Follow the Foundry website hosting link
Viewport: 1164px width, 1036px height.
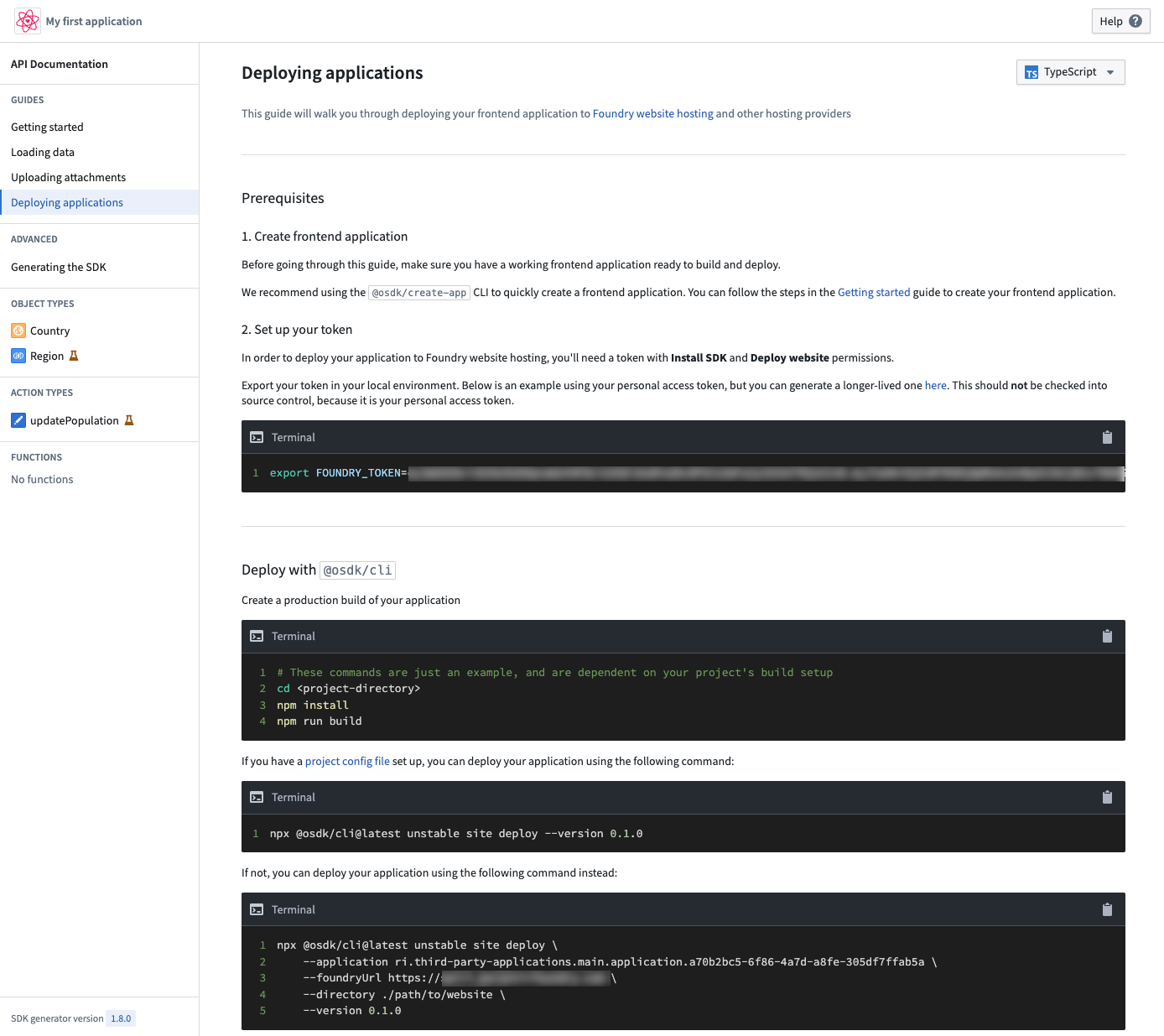(652, 113)
